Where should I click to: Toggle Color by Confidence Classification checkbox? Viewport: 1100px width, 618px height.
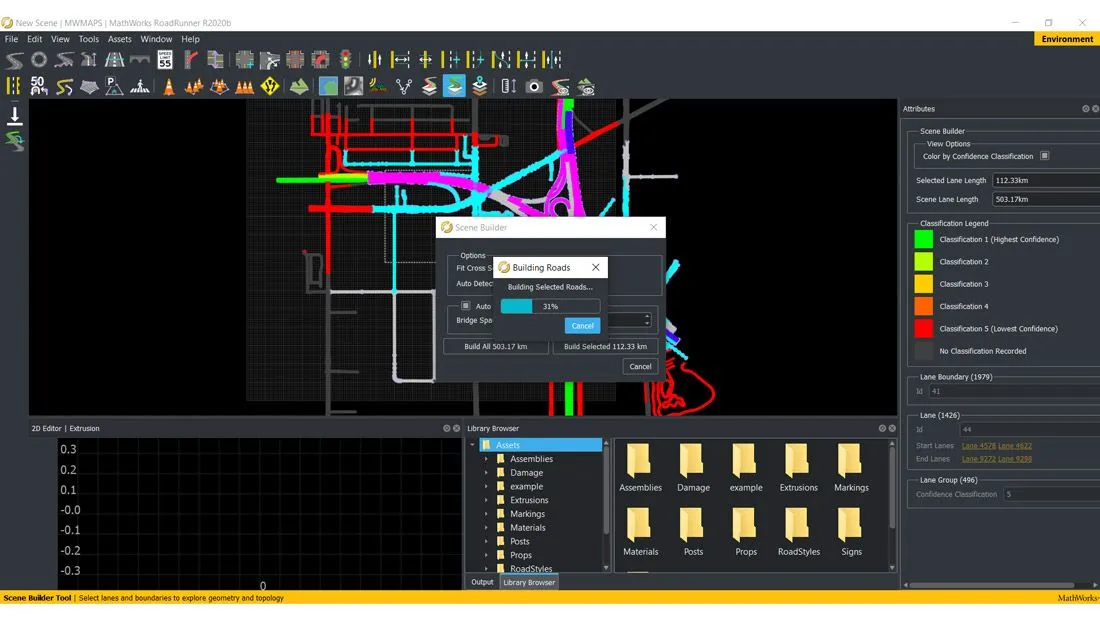pos(1045,156)
